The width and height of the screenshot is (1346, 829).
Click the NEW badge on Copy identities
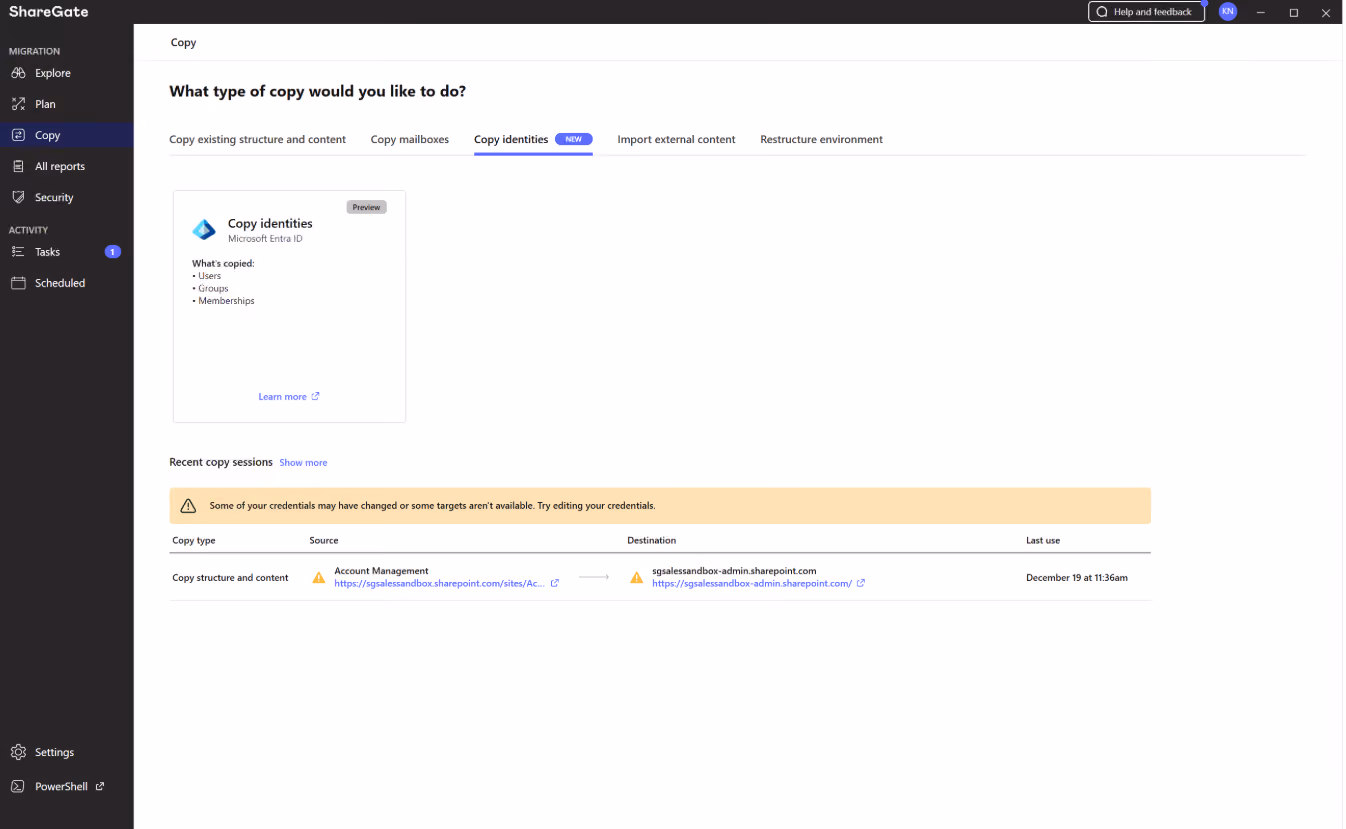(x=574, y=139)
